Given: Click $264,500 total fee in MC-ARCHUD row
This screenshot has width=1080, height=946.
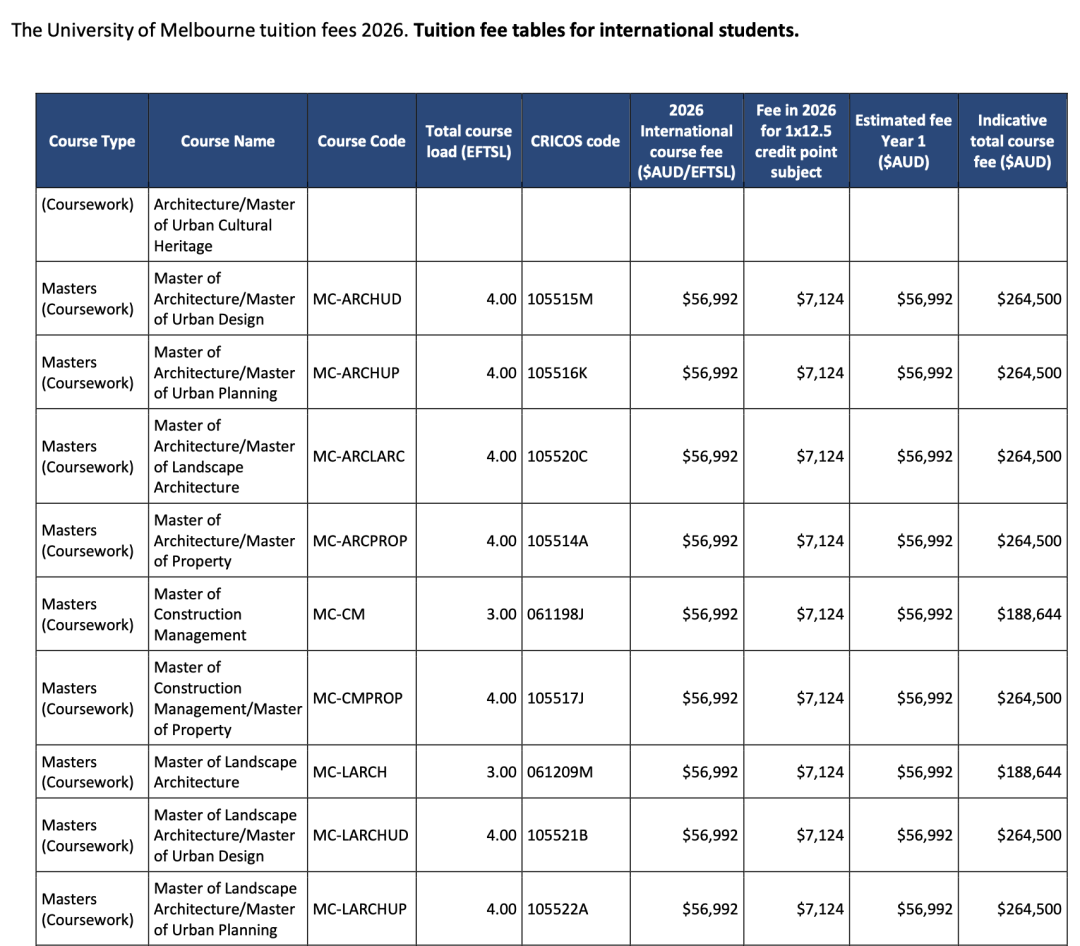Looking at the screenshot, I should 1029,299.
